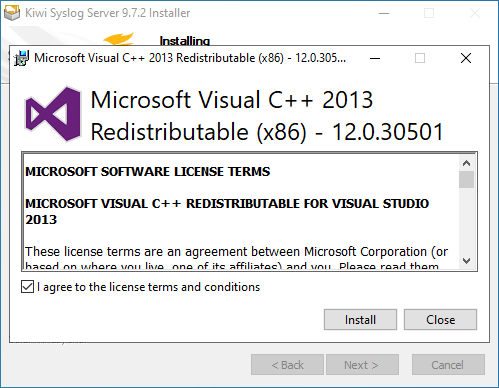The width and height of the screenshot is (499, 388).
Task: Click Cancel in Kiwi Syslog installer
Action: 448,365
